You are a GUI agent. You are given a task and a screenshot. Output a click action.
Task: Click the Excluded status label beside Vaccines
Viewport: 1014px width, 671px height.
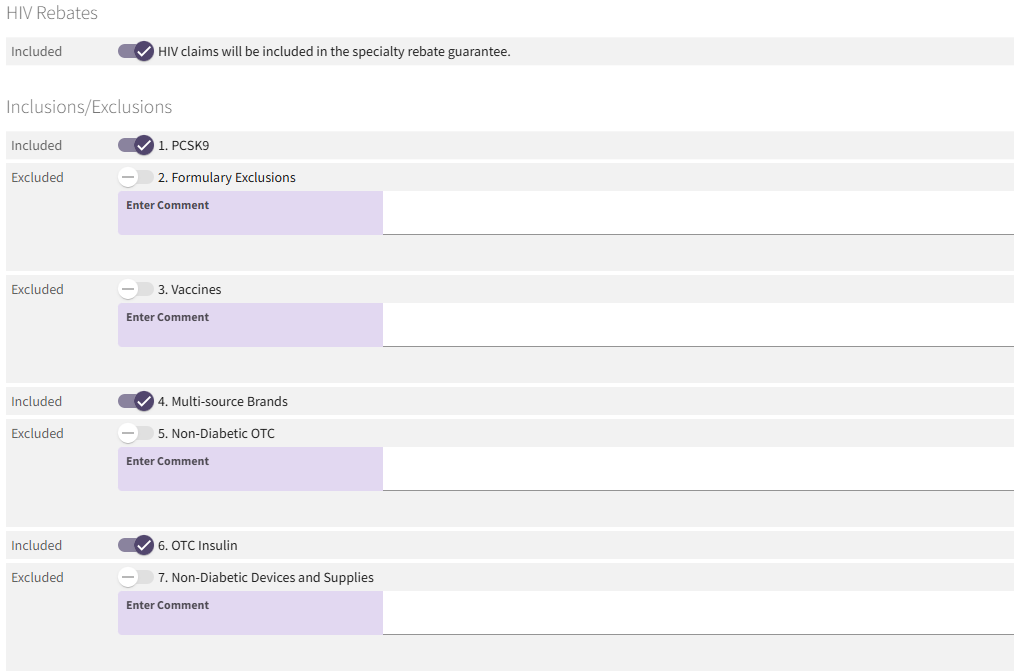click(37, 289)
